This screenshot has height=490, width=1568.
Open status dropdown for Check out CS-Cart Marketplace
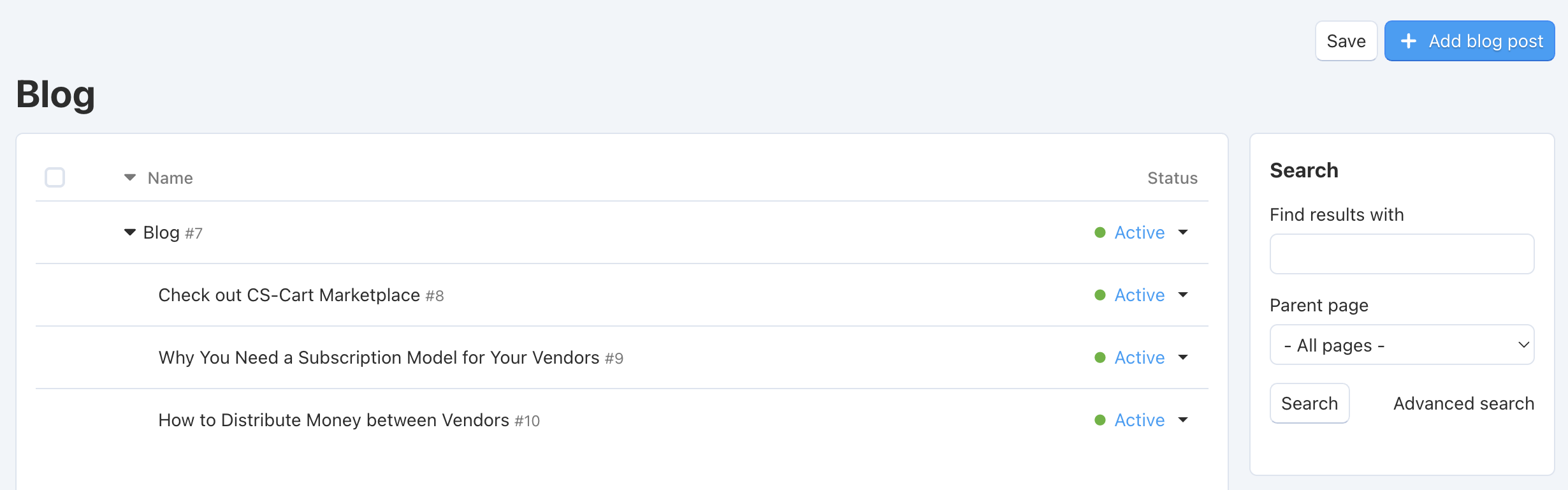(x=1183, y=295)
